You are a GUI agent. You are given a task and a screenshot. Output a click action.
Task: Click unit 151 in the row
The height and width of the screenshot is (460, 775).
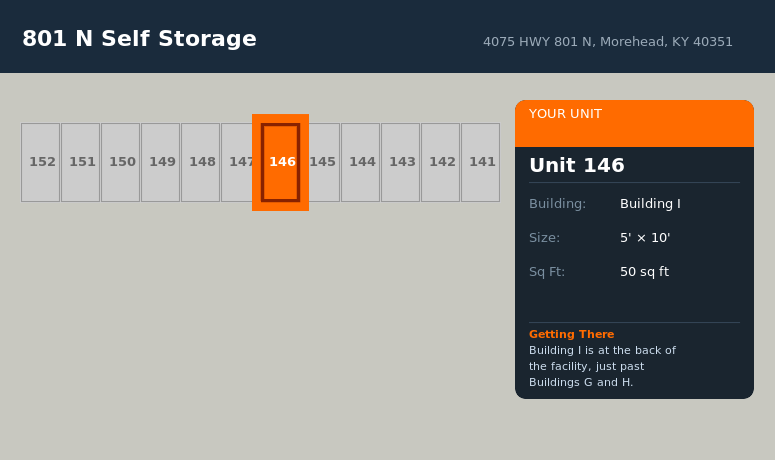pyautogui.click(x=81, y=162)
